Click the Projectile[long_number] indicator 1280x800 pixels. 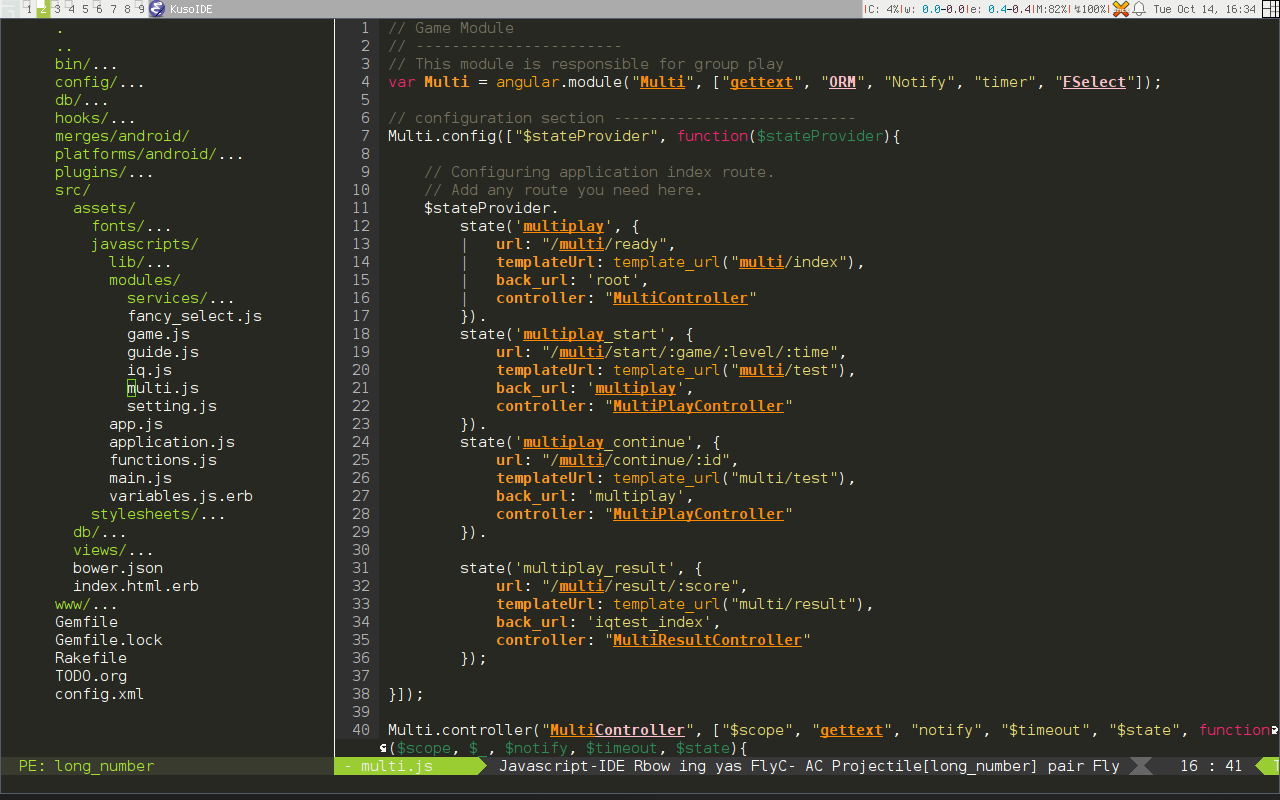(x=935, y=766)
